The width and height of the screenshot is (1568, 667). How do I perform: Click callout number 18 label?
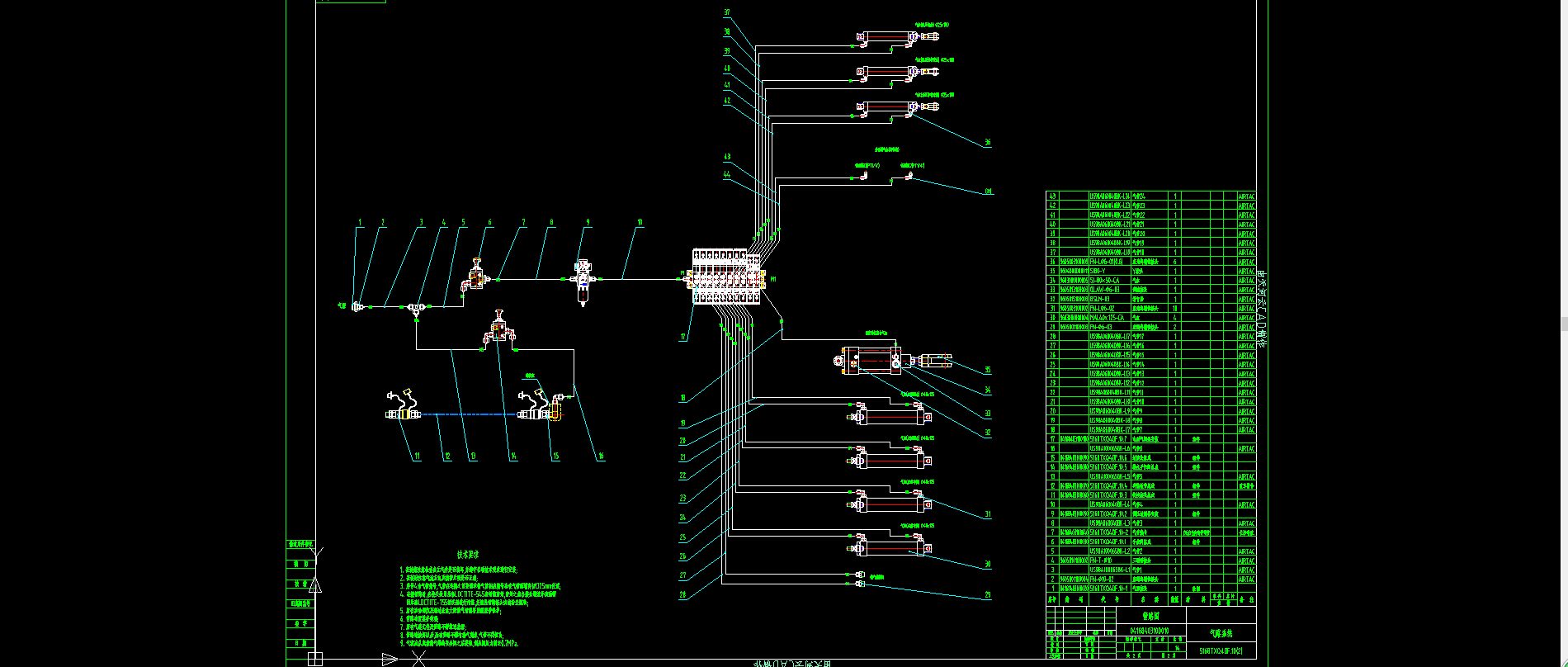[682, 398]
